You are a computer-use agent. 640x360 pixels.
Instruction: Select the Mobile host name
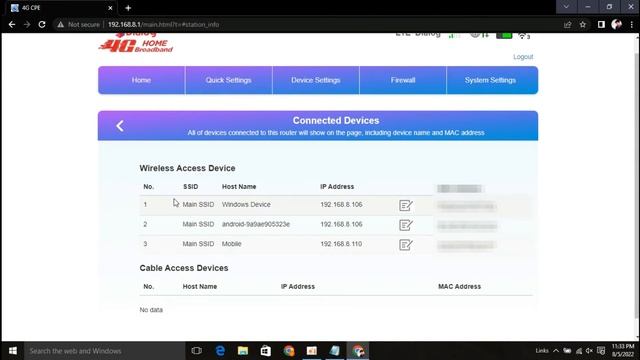point(231,244)
